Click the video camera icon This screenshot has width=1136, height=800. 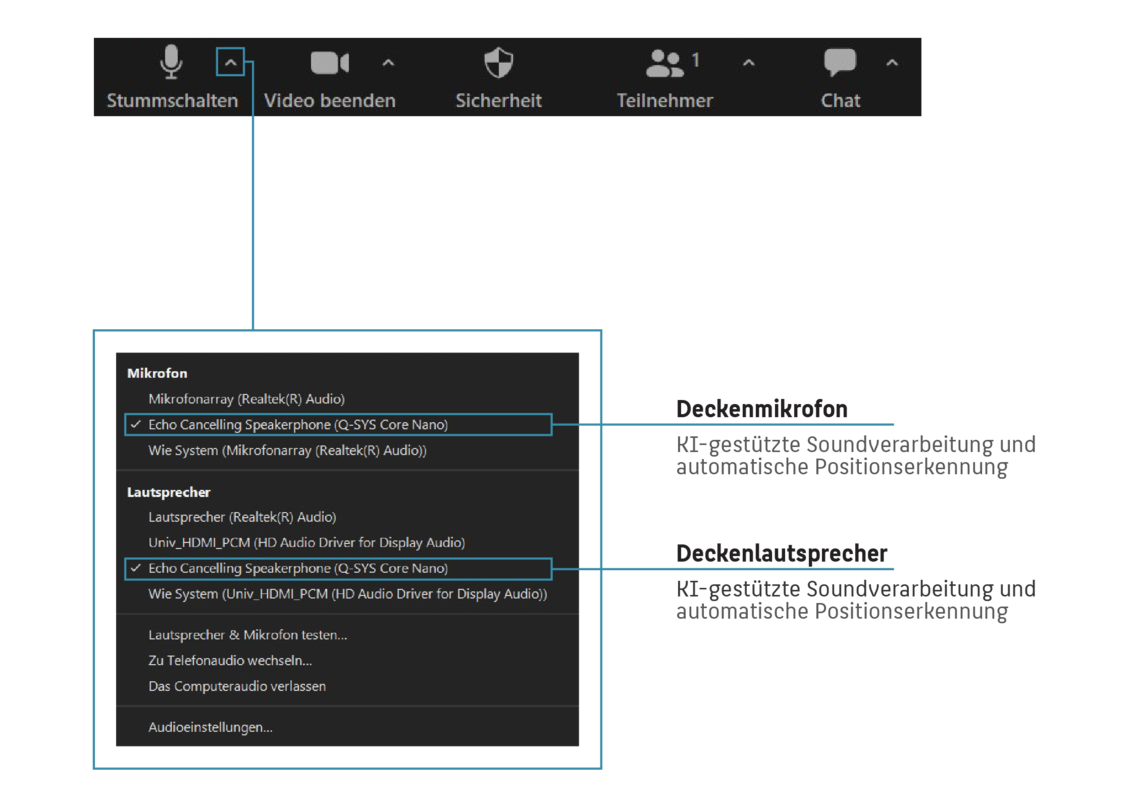point(329,63)
